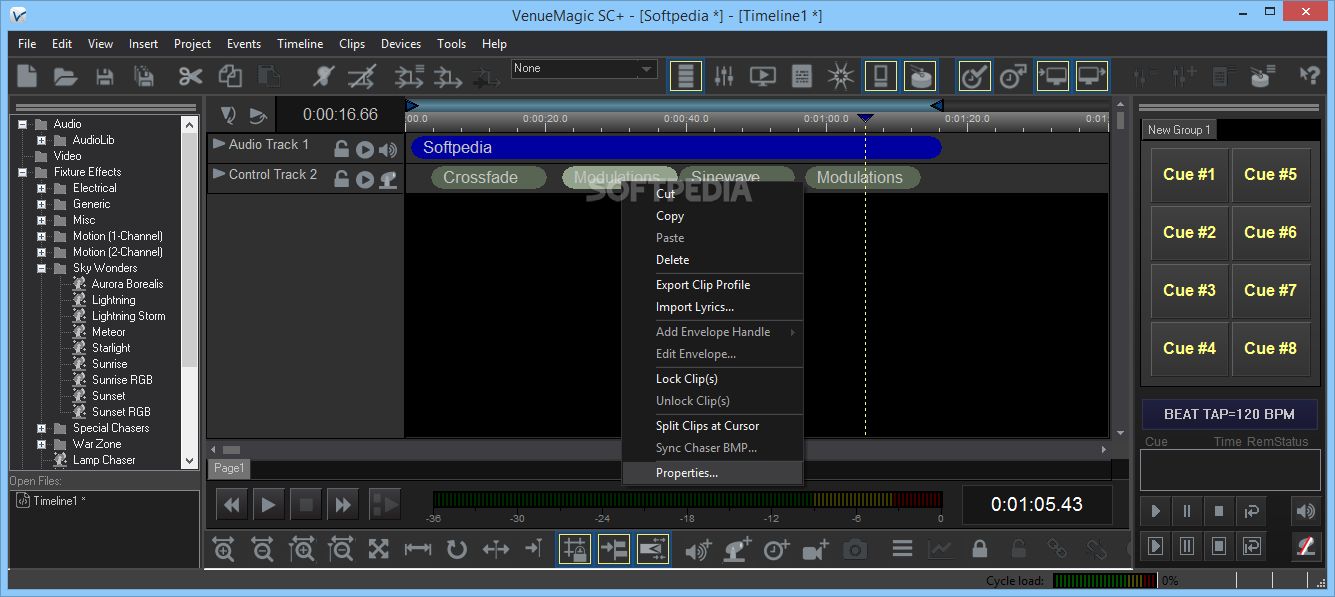Expand the Audio Track 1 disclosure triangle

219,144
